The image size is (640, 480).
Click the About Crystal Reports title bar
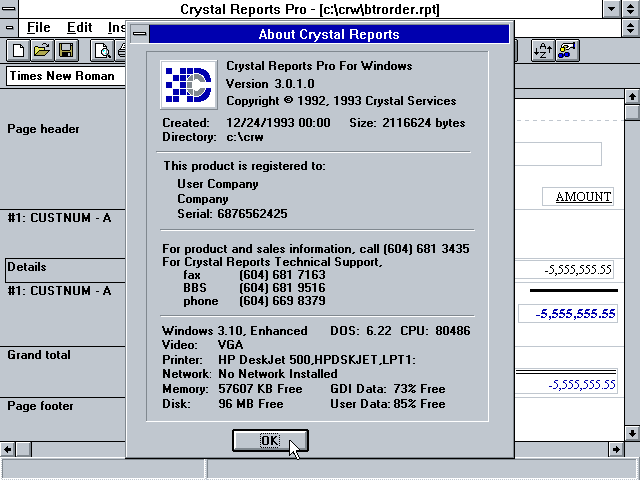(x=329, y=34)
